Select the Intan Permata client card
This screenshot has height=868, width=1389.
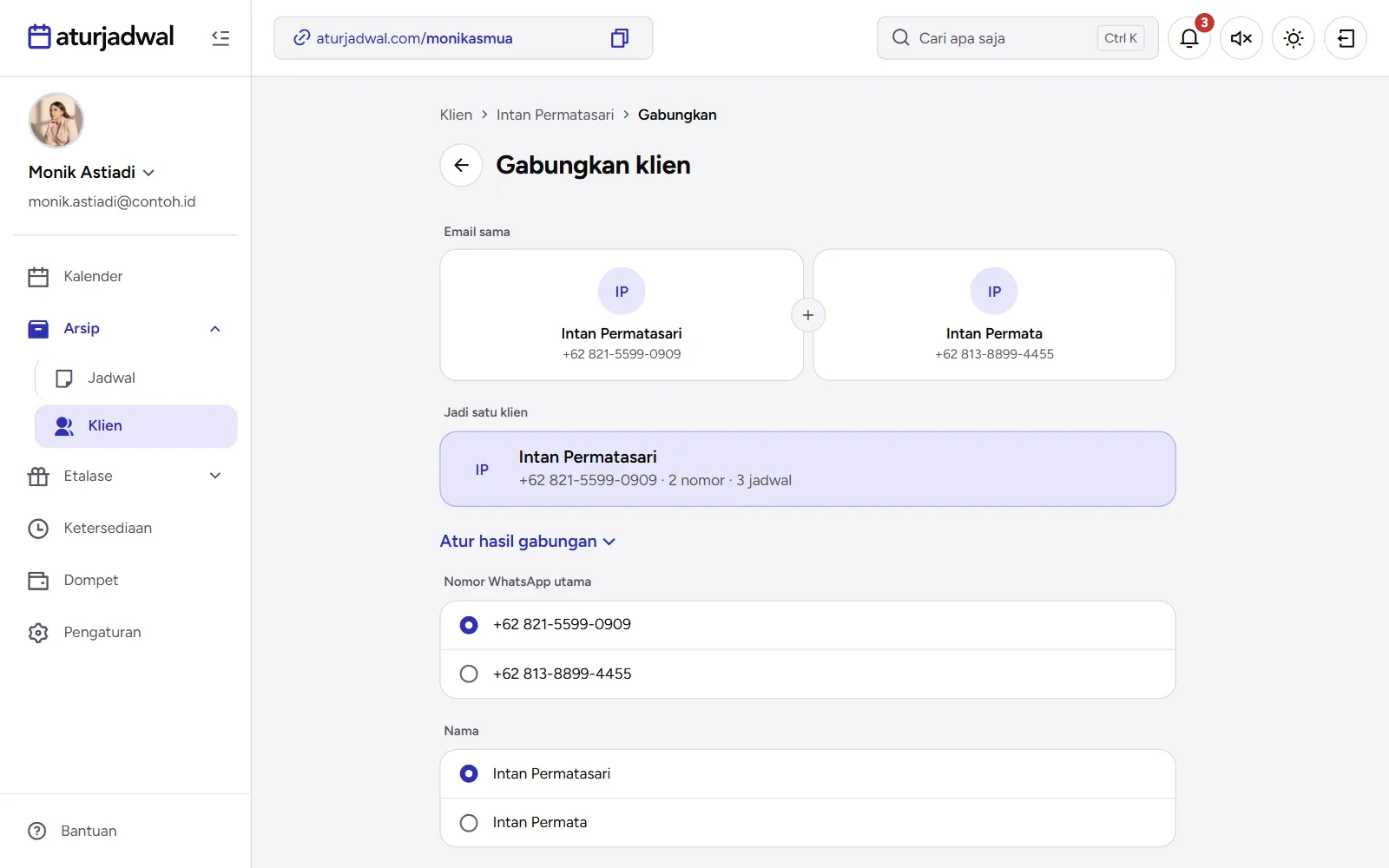tap(994, 315)
